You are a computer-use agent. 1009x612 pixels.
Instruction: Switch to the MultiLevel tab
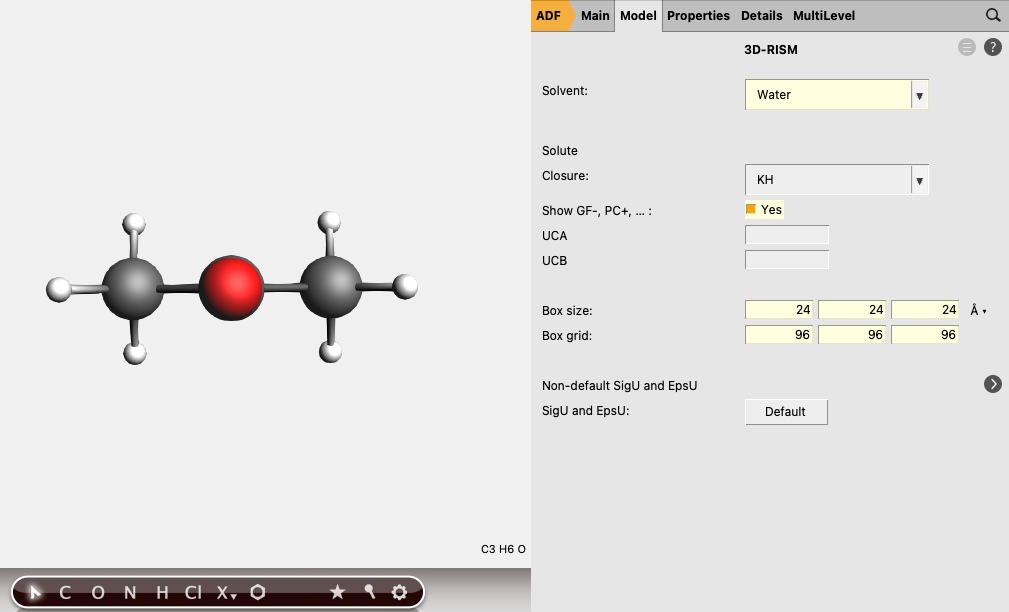click(x=824, y=16)
